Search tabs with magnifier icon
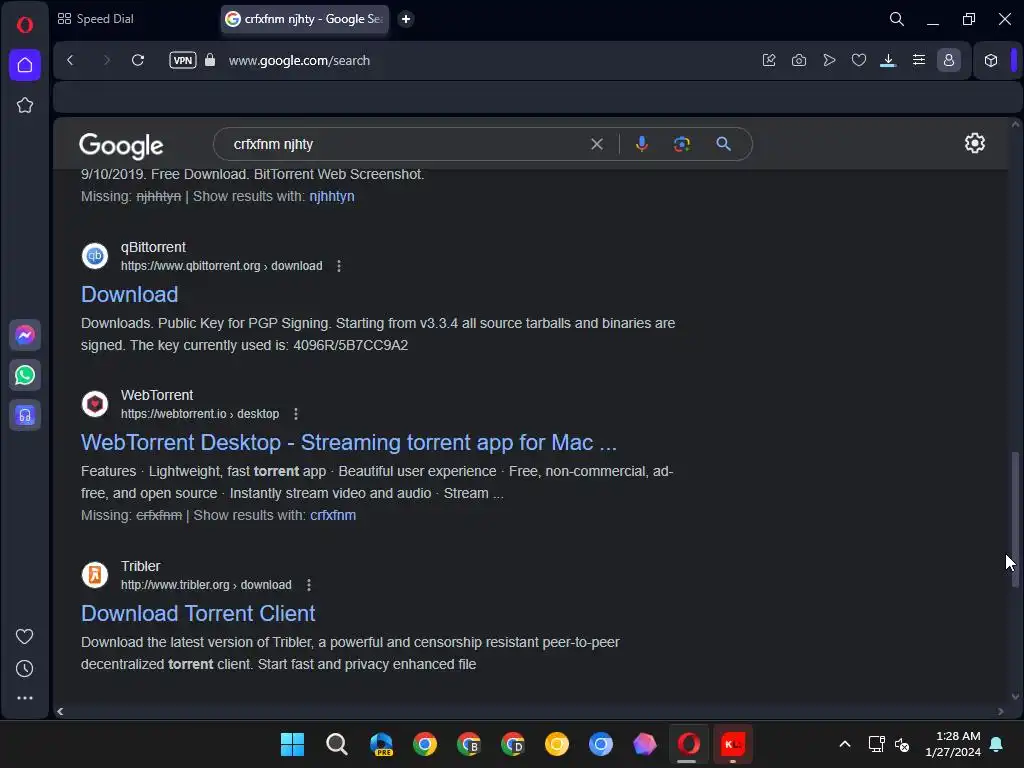The image size is (1024, 768). point(897,19)
